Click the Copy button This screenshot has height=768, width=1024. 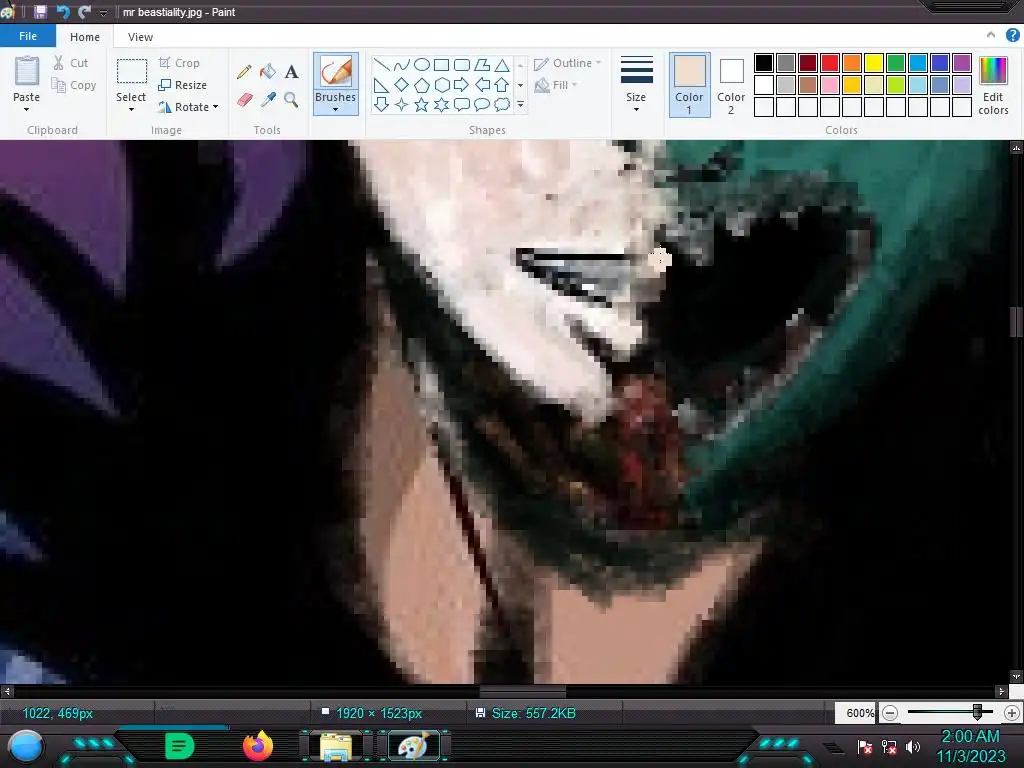click(74, 85)
